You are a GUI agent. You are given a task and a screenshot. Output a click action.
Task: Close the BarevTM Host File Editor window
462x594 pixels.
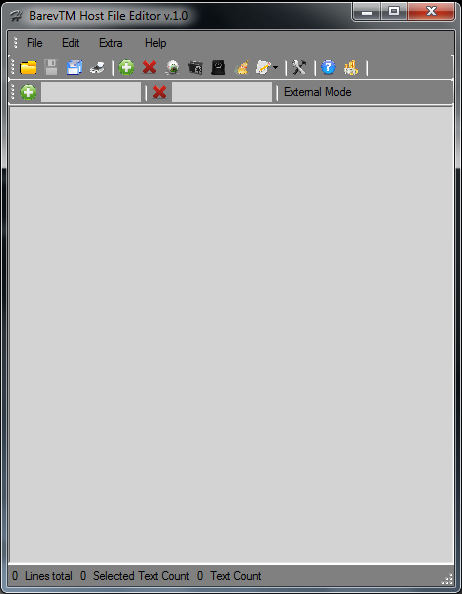tap(431, 11)
